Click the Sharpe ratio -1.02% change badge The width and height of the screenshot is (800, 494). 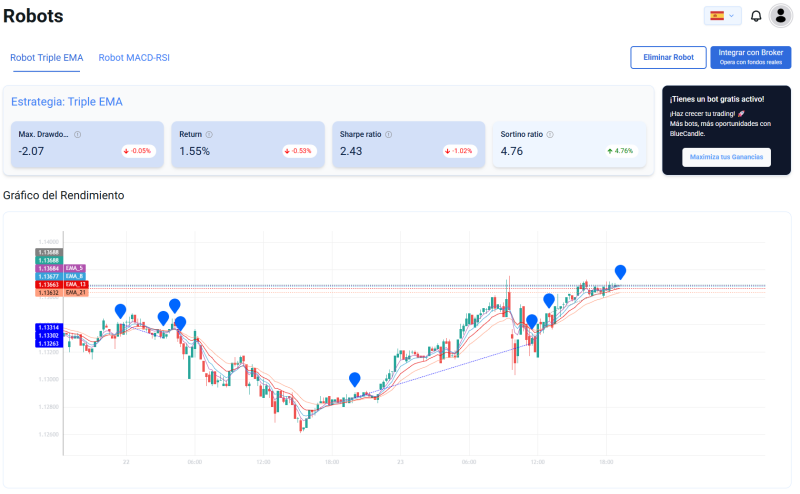[x=460, y=151]
